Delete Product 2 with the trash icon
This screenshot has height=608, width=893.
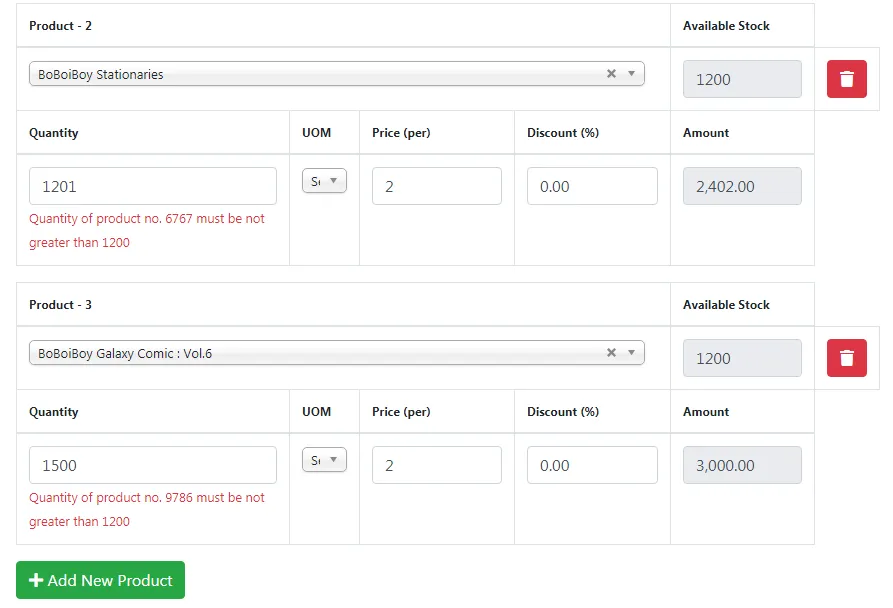click(x=846, y=79)
